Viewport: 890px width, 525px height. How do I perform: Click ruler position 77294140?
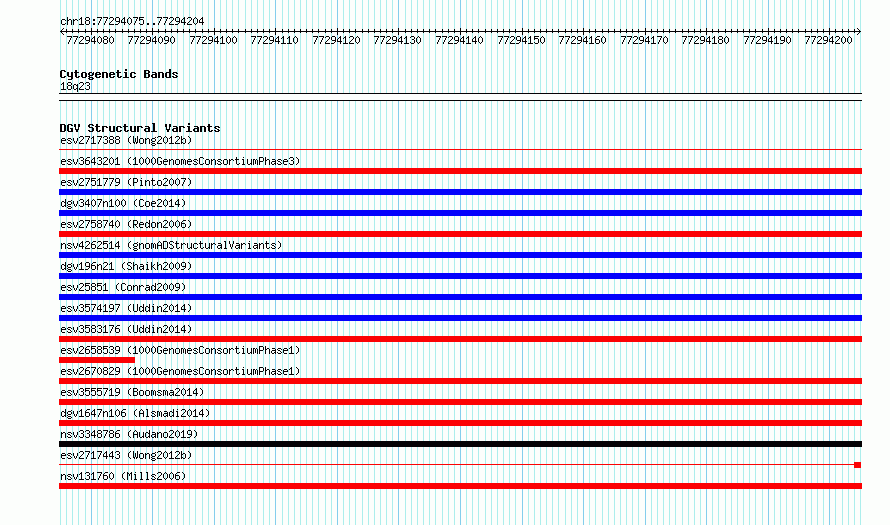(459, 40)
